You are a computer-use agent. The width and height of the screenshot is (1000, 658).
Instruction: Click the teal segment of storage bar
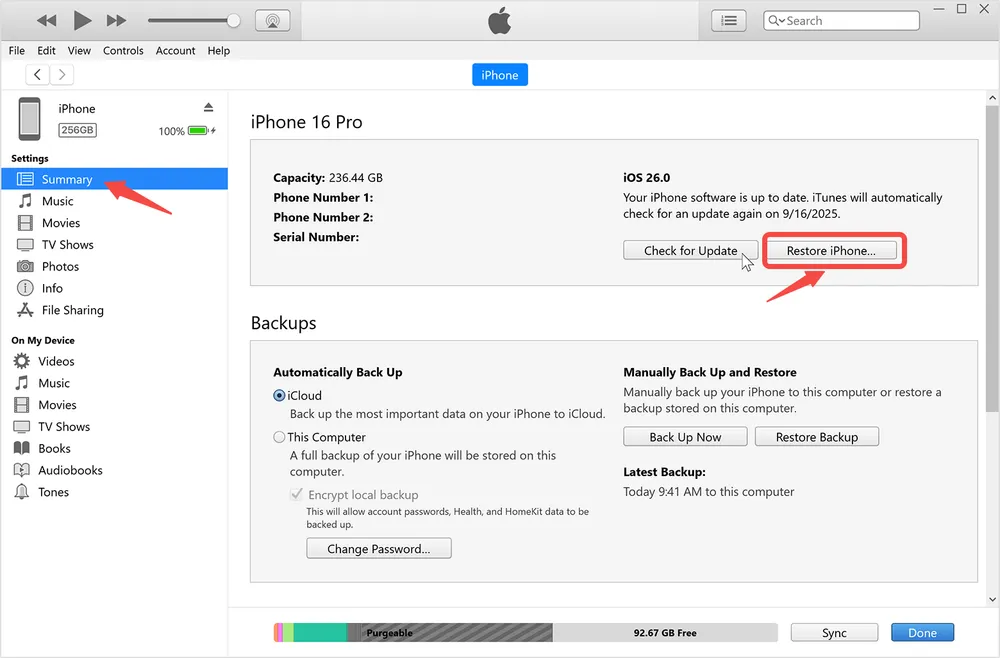(320, 632)
